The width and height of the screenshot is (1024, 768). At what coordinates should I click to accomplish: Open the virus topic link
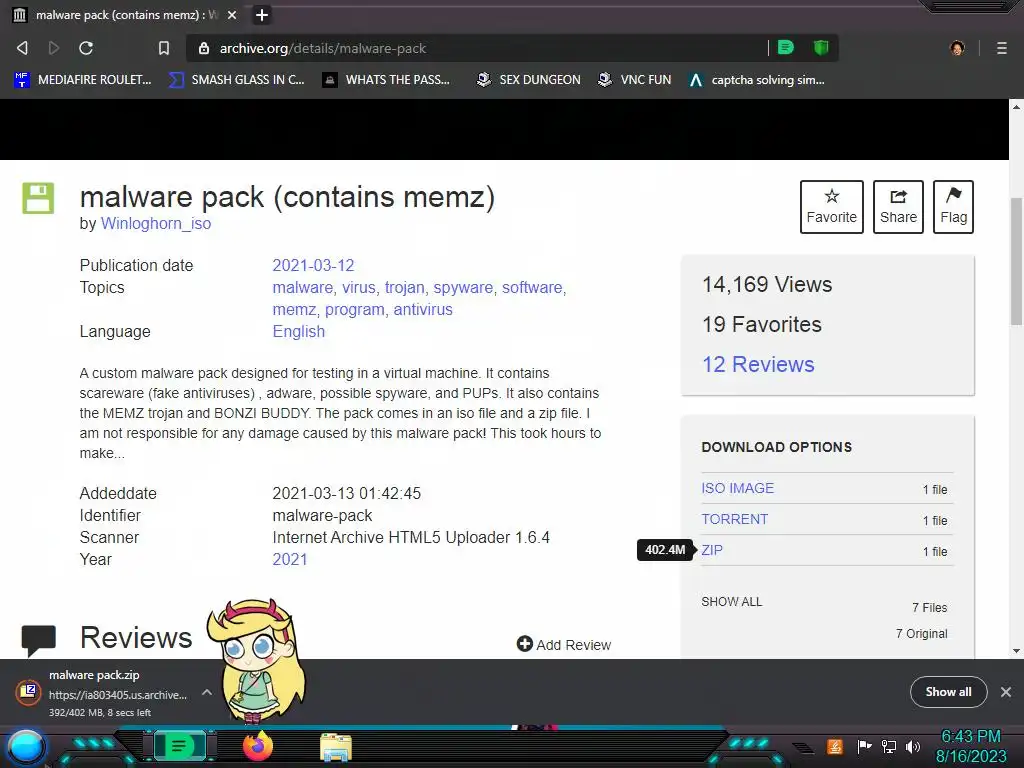click(359, 287)
